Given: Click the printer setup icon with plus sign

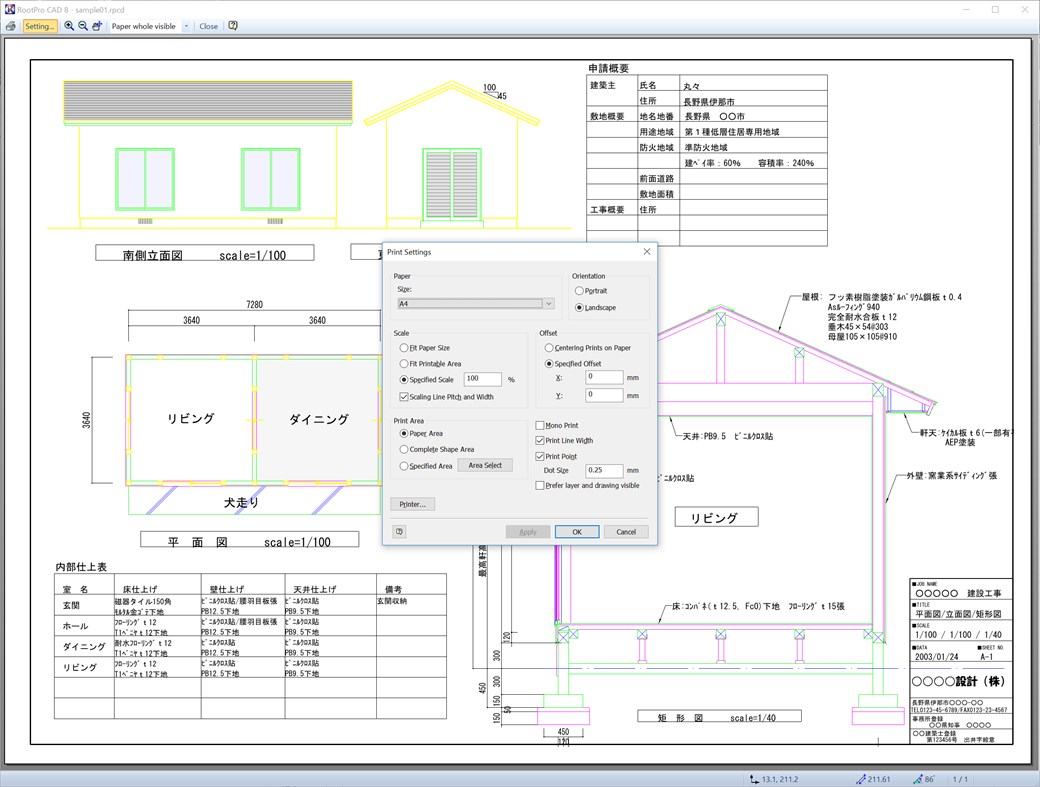Looking at the screenshot, I should pos(97,26).
